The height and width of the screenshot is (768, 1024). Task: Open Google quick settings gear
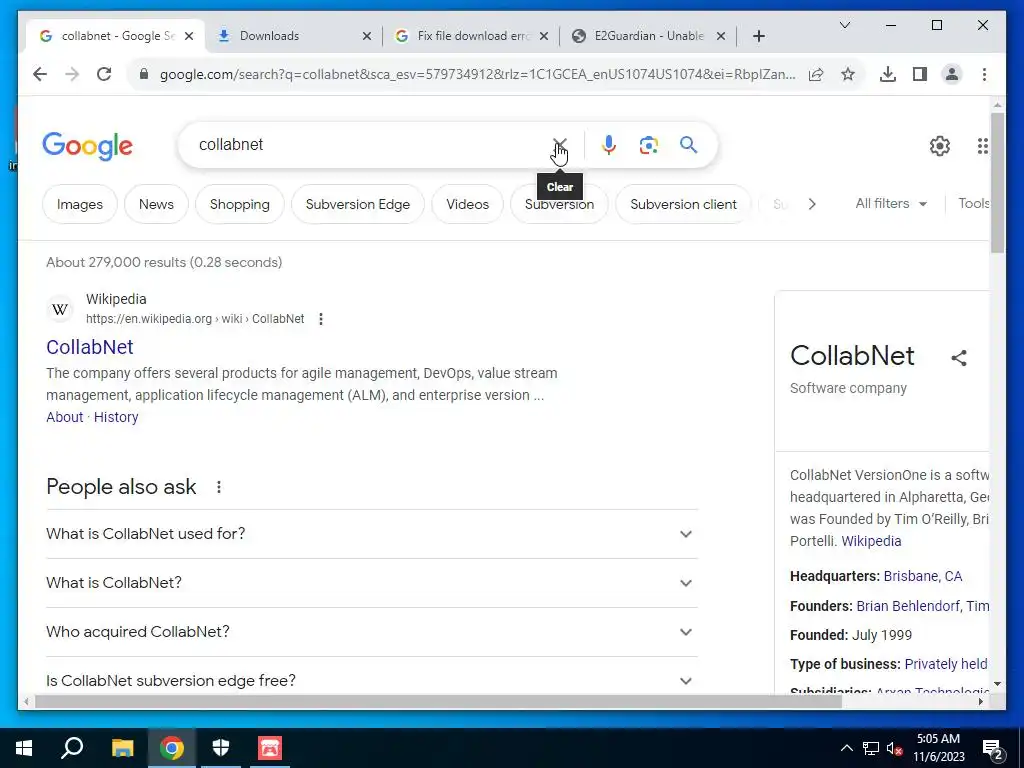(939, 146)
